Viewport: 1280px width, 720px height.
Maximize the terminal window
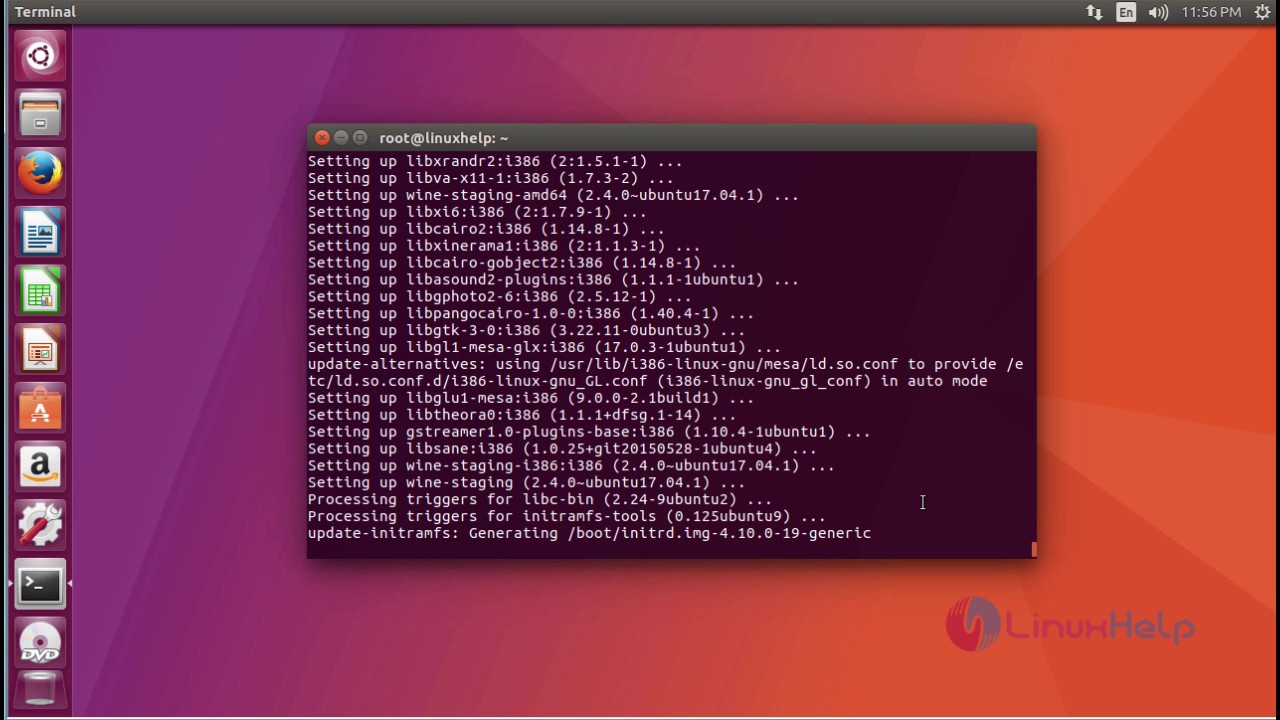(x=360, y=138)
